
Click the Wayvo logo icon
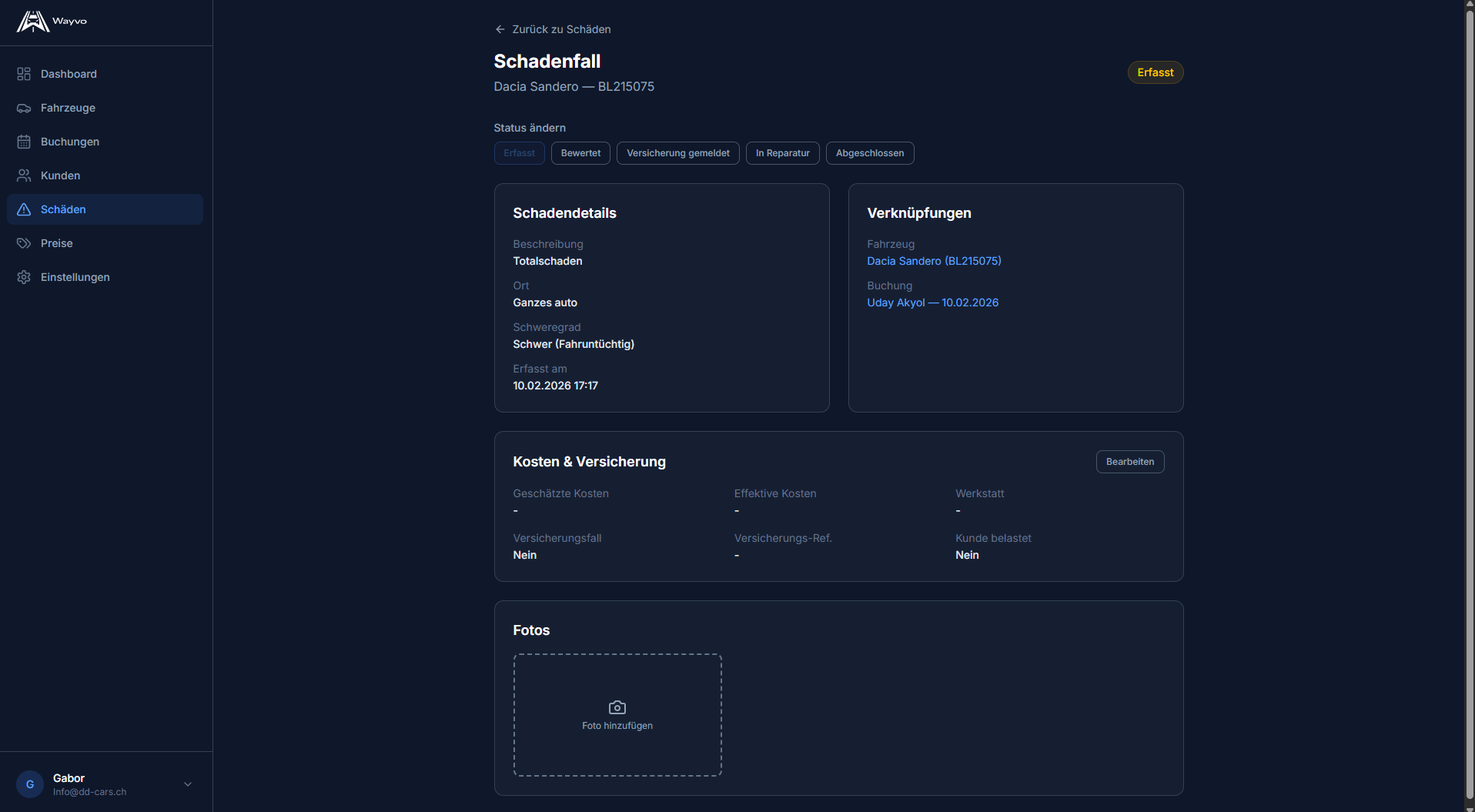[32, 22]
